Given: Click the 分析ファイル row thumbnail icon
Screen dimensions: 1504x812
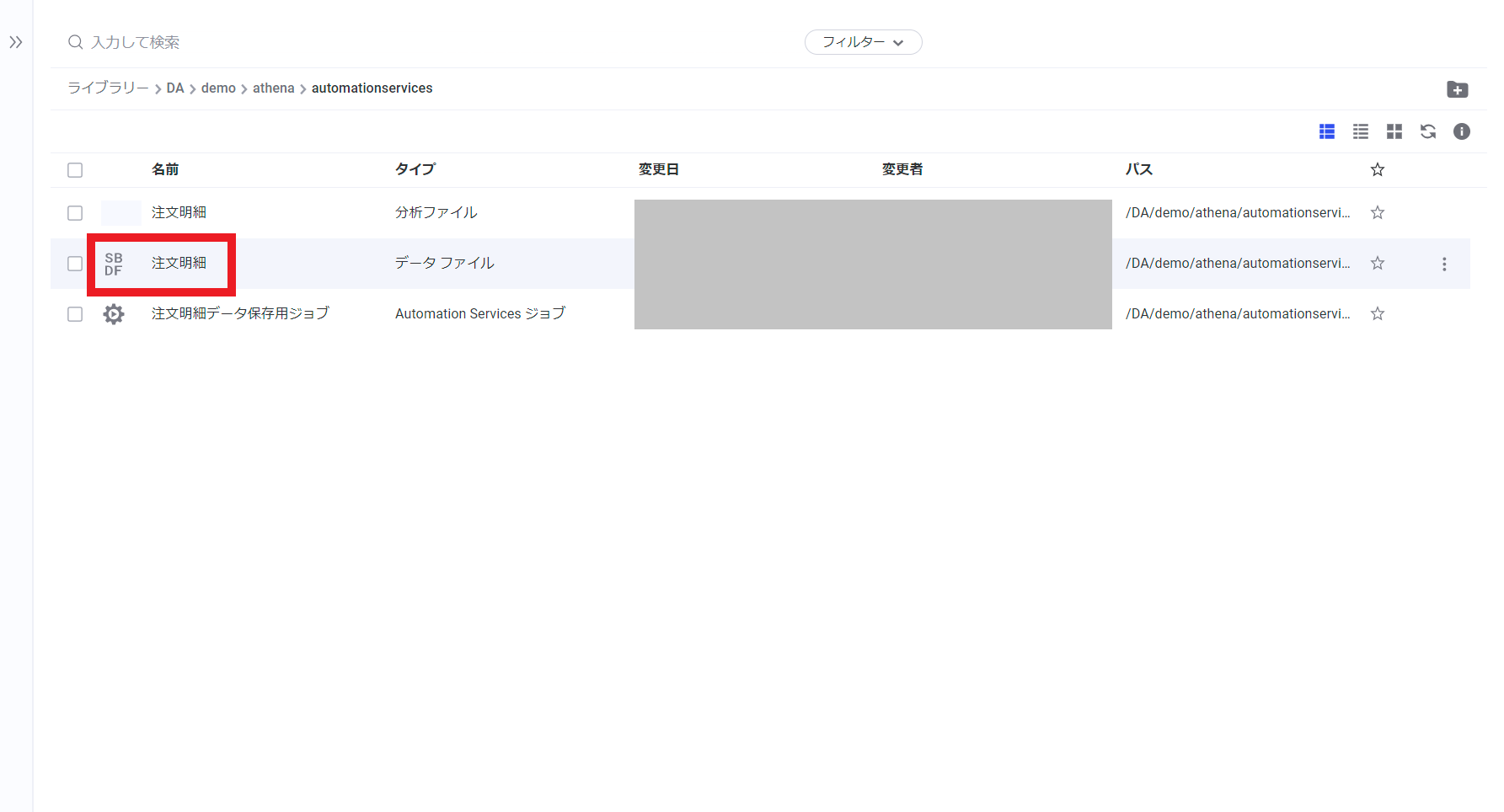Looking at the screenshot, I should 121,213.
